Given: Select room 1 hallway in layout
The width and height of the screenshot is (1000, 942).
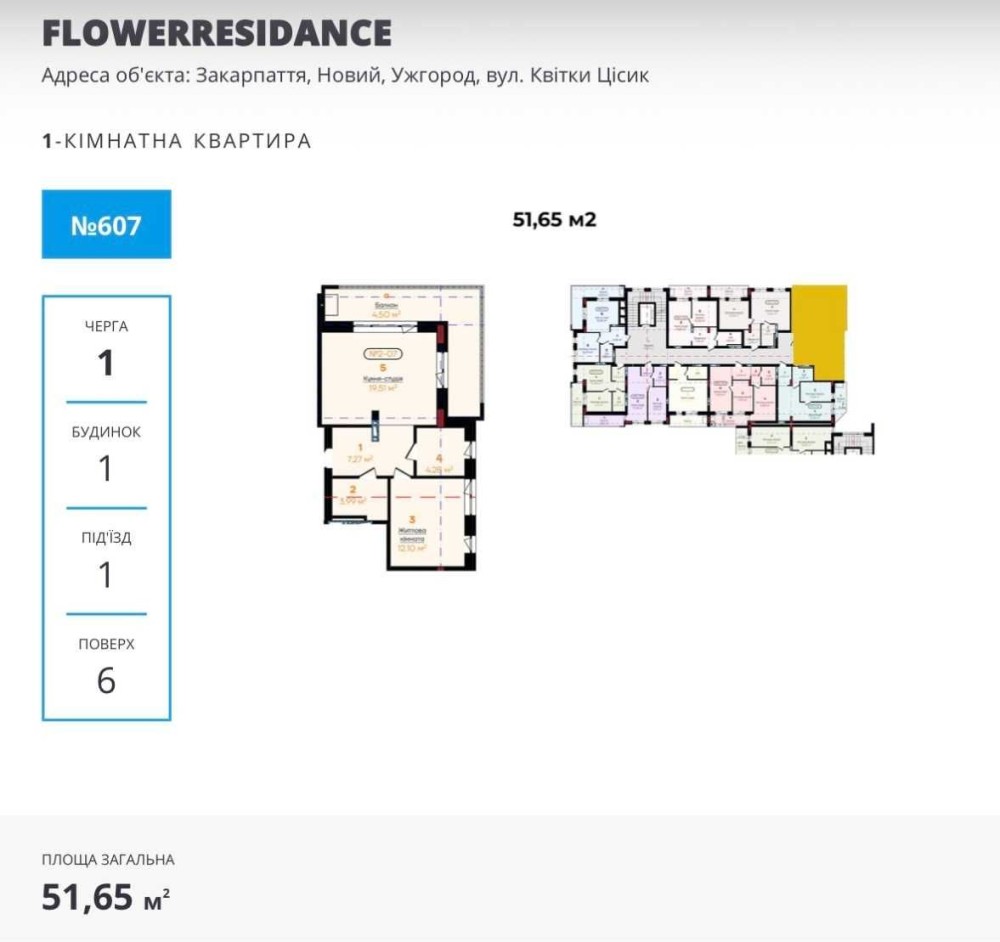Looking at the screenshot, I should tap(364, 450).
